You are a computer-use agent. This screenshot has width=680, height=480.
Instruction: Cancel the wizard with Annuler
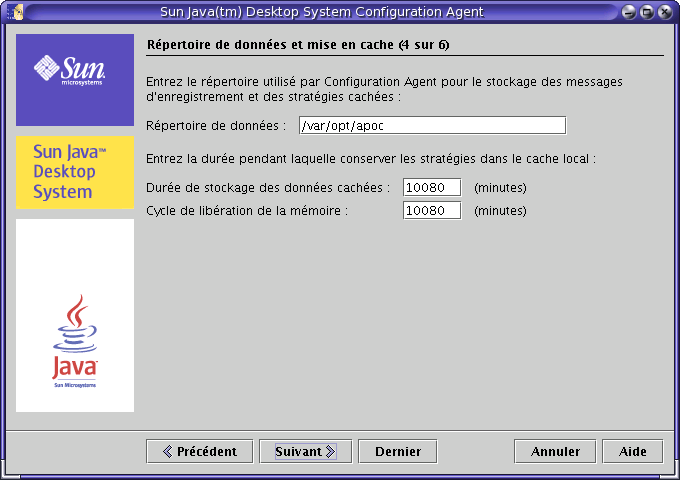pyautogui.click(x=555, y=451)
